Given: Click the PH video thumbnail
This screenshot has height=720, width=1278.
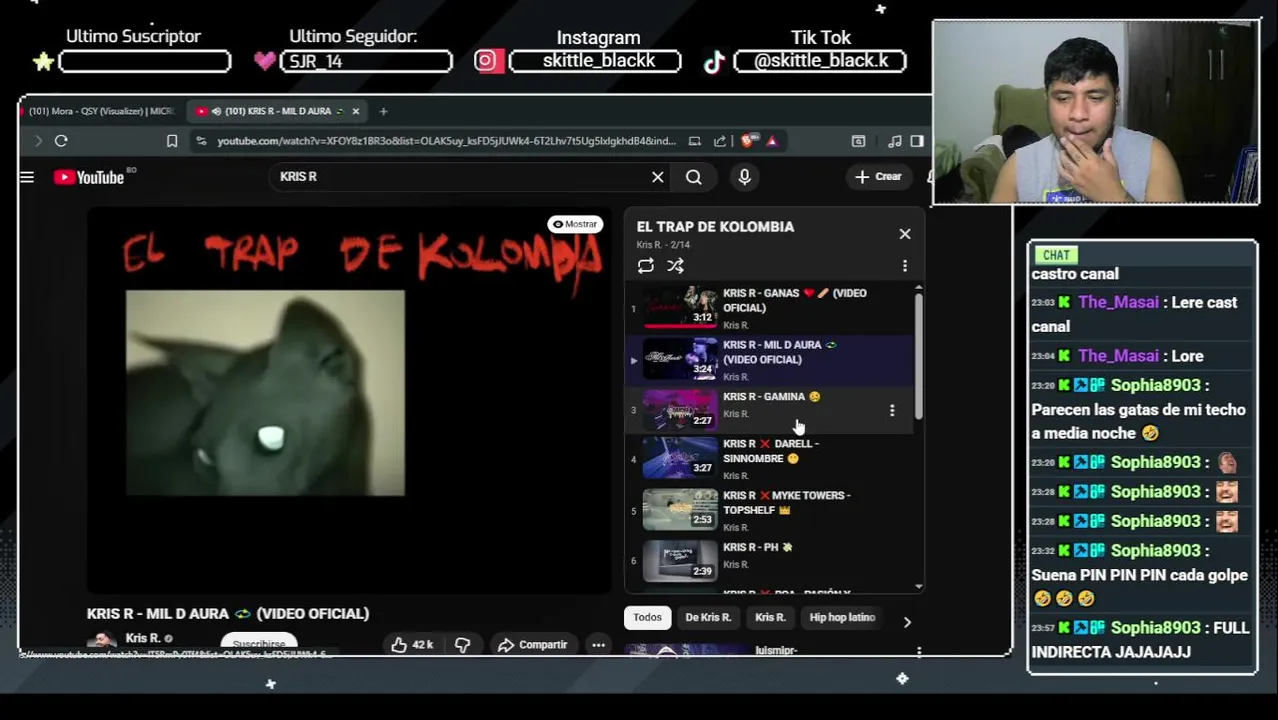Looking at the screenshot, I should 680,562.
